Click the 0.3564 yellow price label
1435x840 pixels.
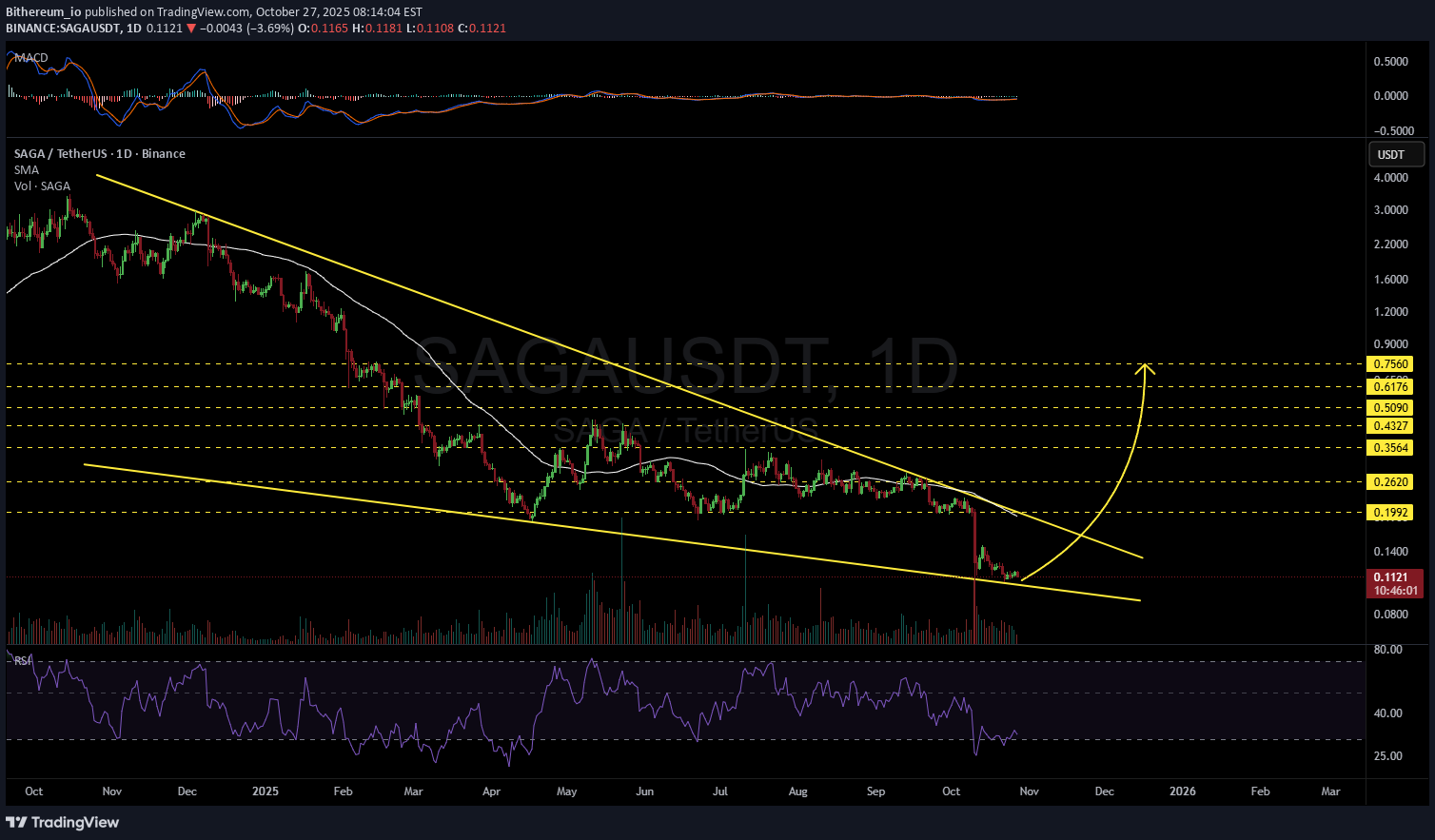[1389, 447]
